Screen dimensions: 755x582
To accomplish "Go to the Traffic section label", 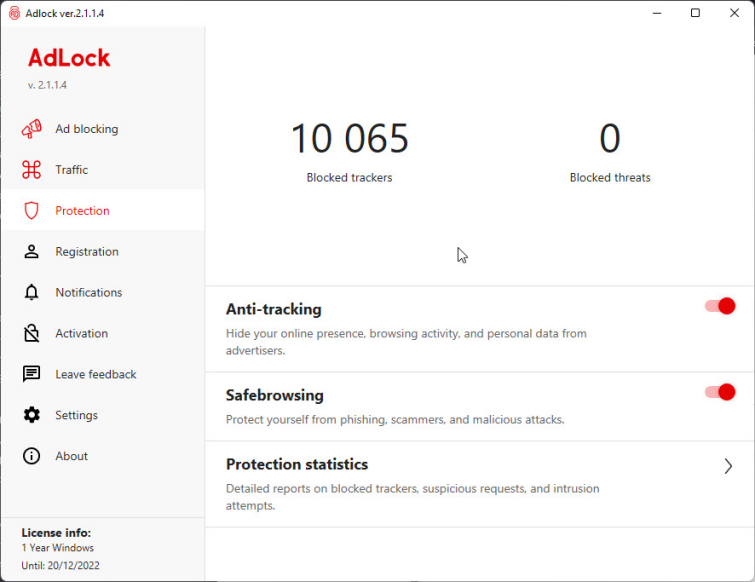I will pos(72,170).
